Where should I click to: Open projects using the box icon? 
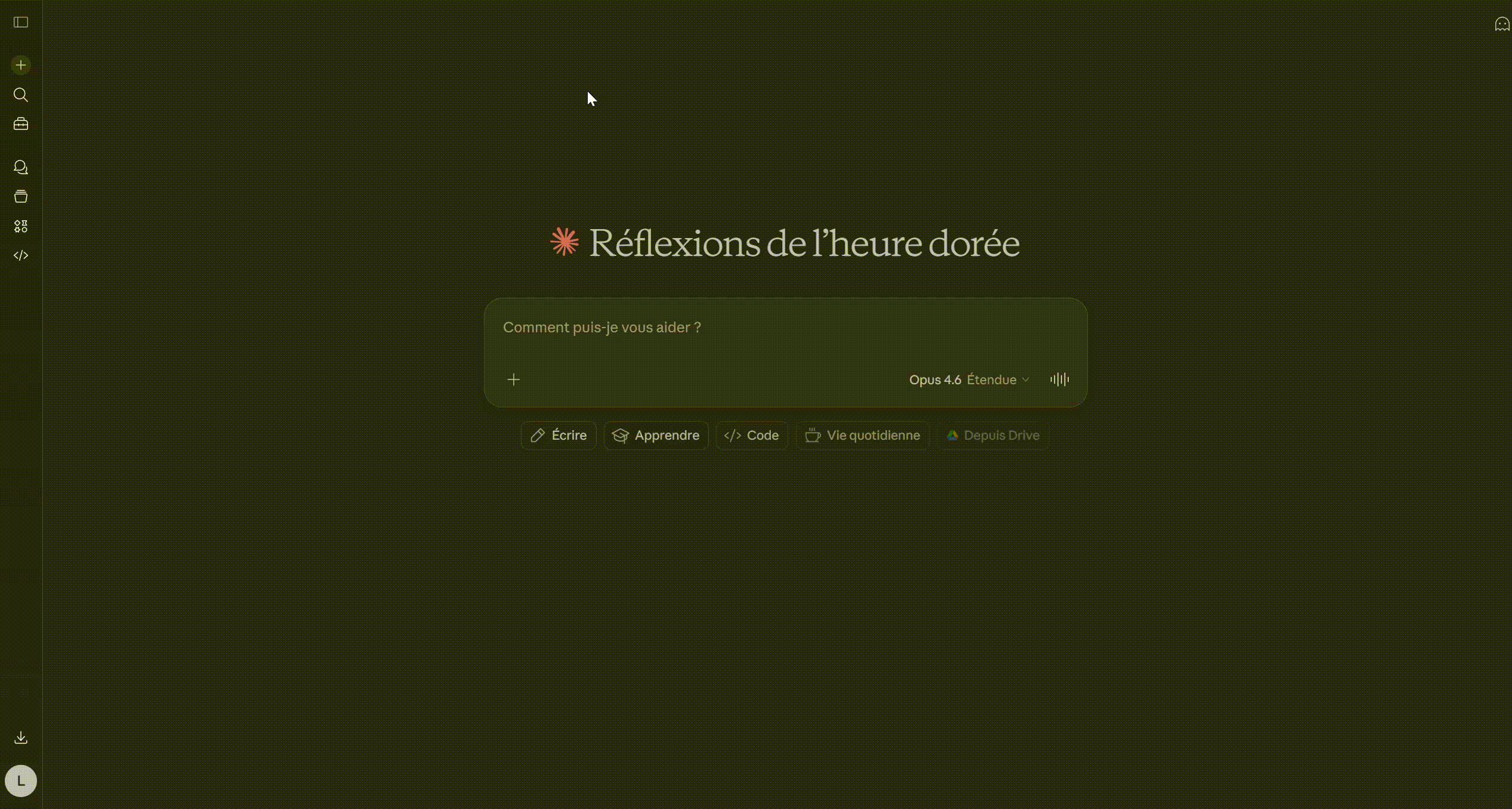[21, 196]
